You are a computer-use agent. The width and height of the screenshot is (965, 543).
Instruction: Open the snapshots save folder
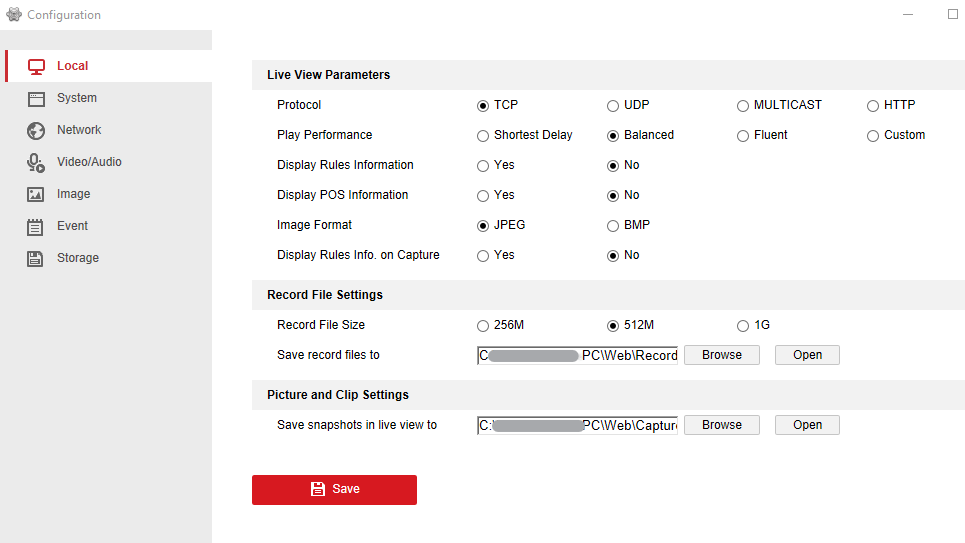point(807,425)
